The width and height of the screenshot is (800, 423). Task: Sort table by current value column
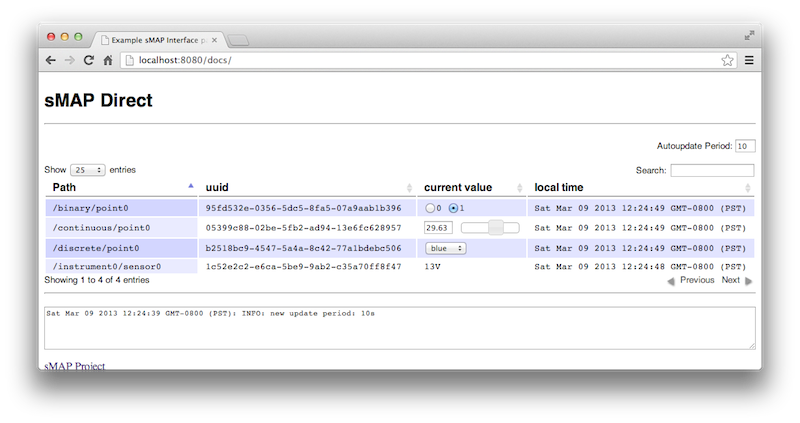click(471, 187)
